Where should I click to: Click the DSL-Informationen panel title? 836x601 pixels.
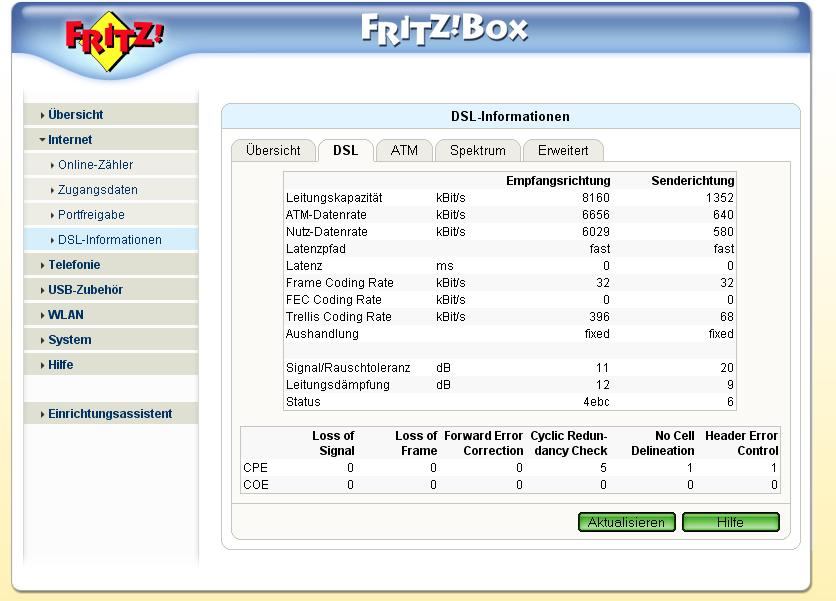(x=510, y=116)
